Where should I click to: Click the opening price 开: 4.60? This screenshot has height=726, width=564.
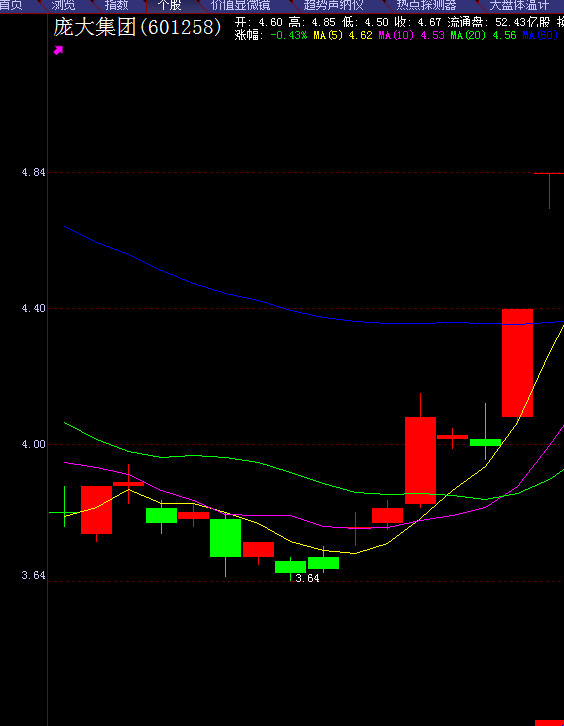(x=258, y=22)
